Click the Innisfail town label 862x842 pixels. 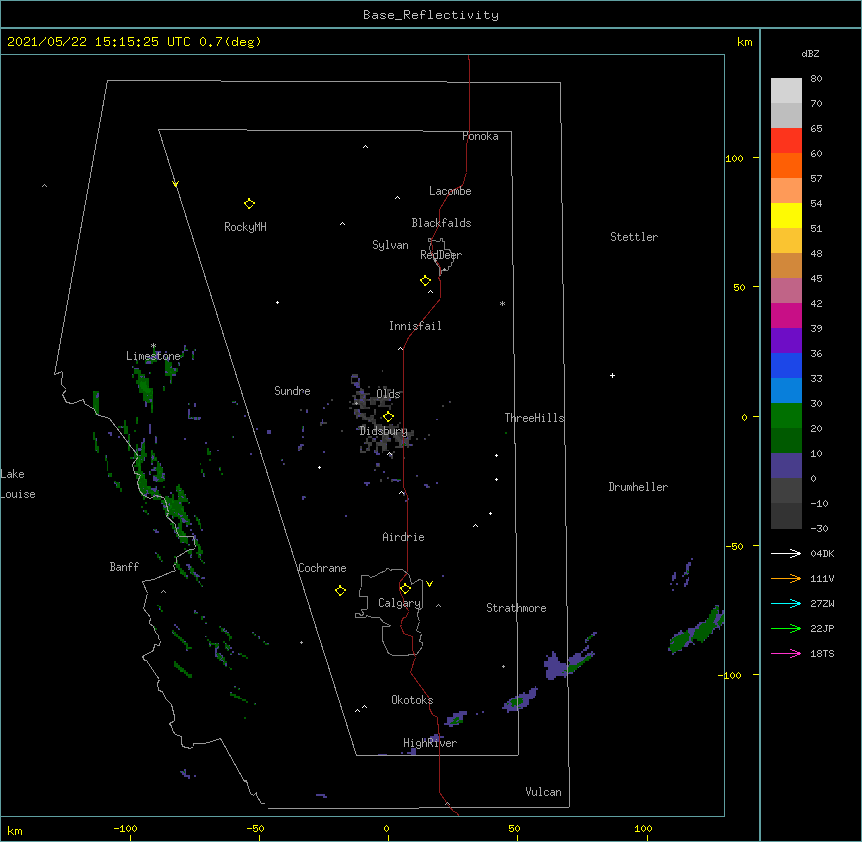pos(415,326)
